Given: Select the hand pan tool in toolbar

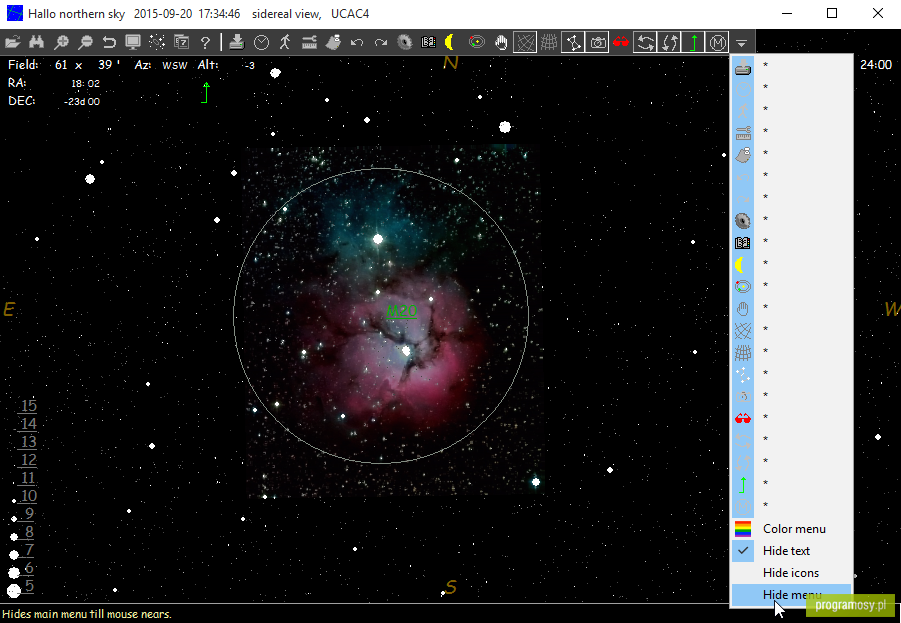Looking at the screenshot, I should [501, 42].
